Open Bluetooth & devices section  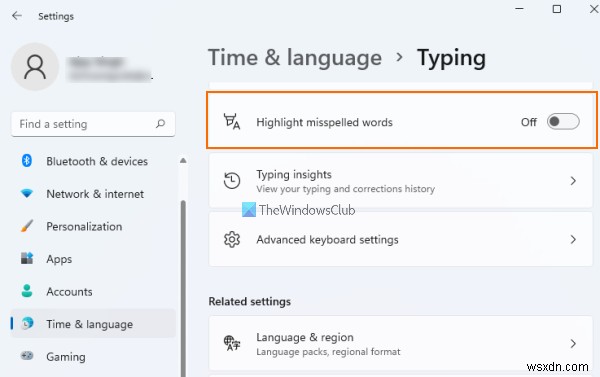tap(93, 161)
